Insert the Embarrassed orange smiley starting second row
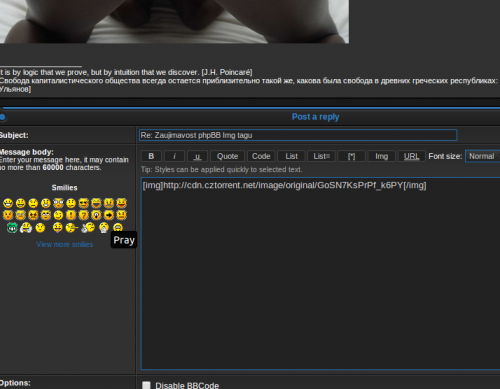Screen dimensions: 500x389 point(8,215)
